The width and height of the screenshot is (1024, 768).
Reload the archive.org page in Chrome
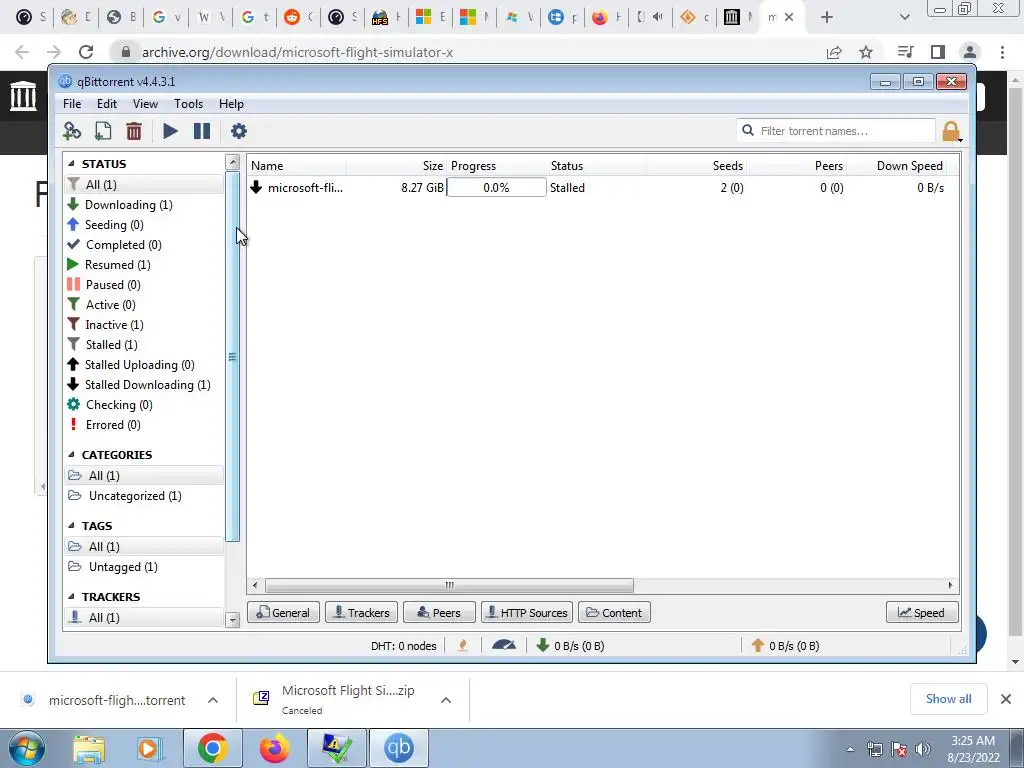point(86,52)
